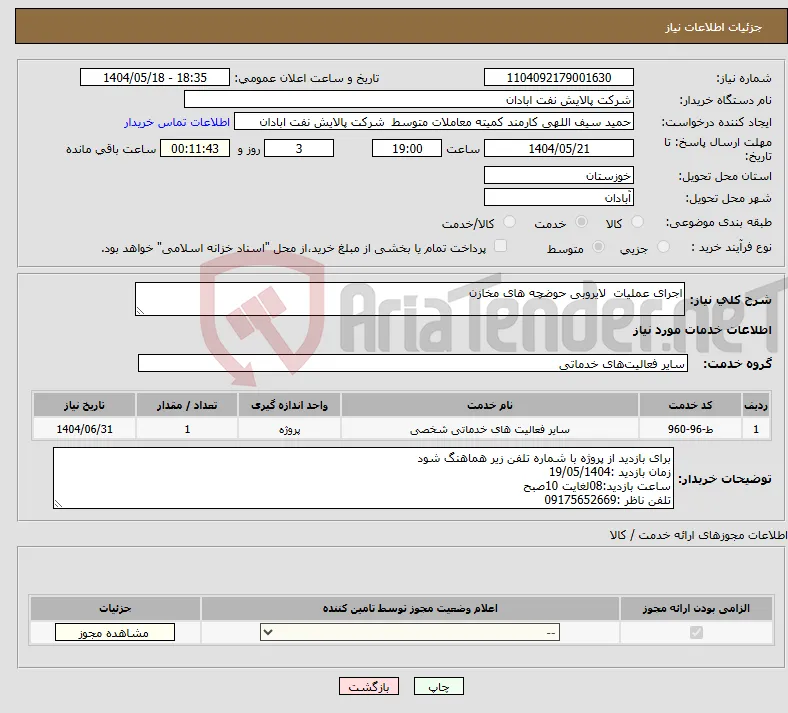Click the شرح کلی نیاز text area
The width and height of the screenshot is (788, 713).
(x=410, y=299)
